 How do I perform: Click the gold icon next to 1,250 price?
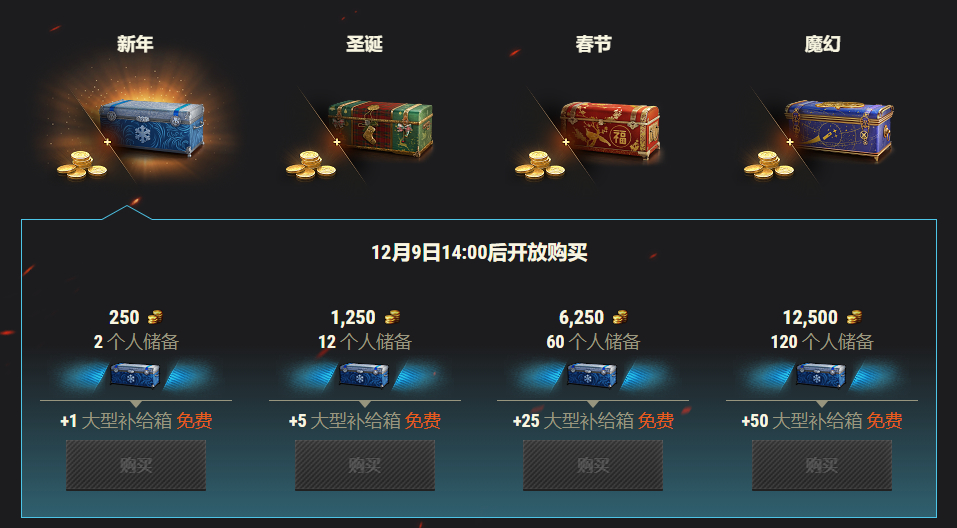click(392, 317)
